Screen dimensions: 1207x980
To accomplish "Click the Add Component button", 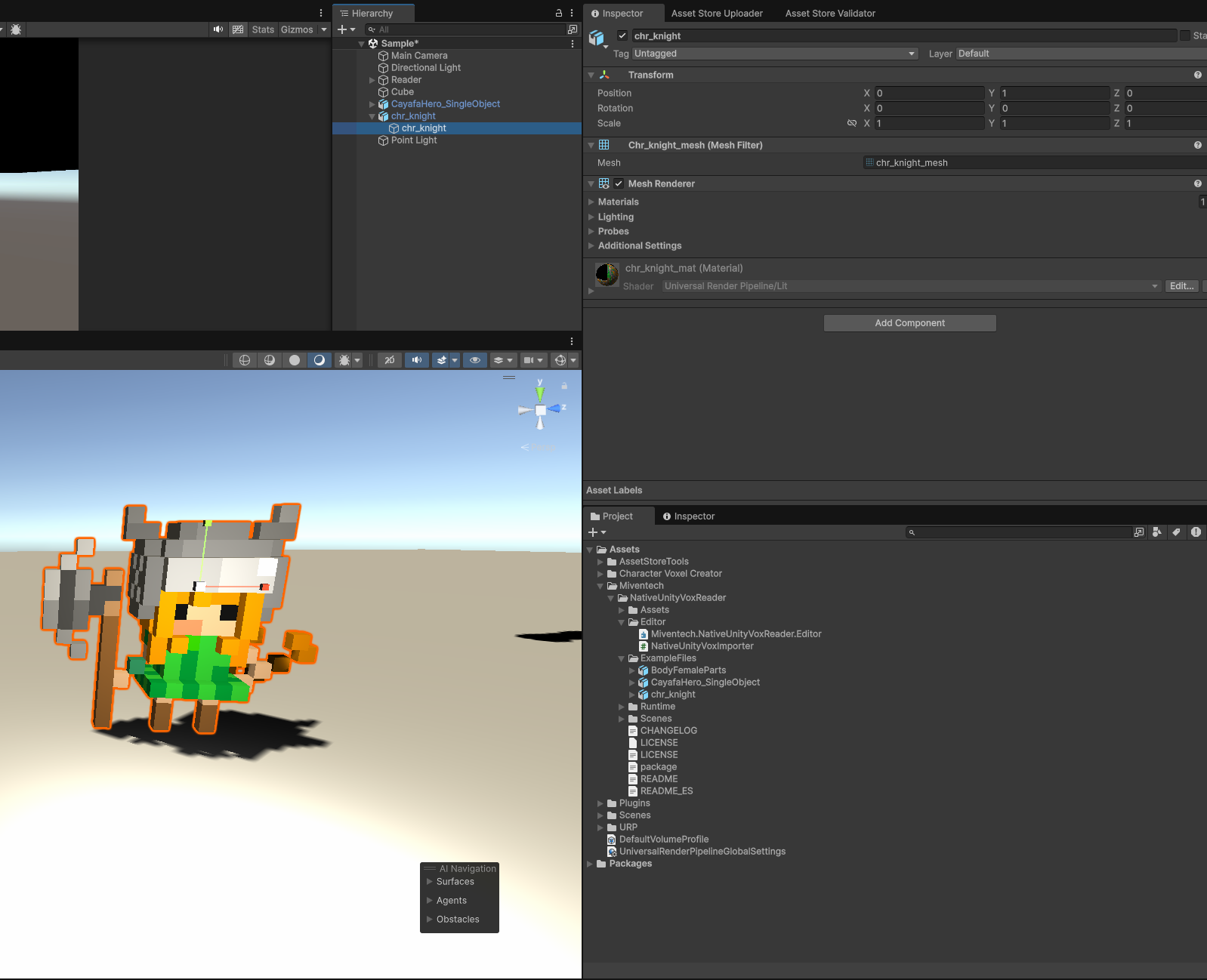I will point(910,323).
